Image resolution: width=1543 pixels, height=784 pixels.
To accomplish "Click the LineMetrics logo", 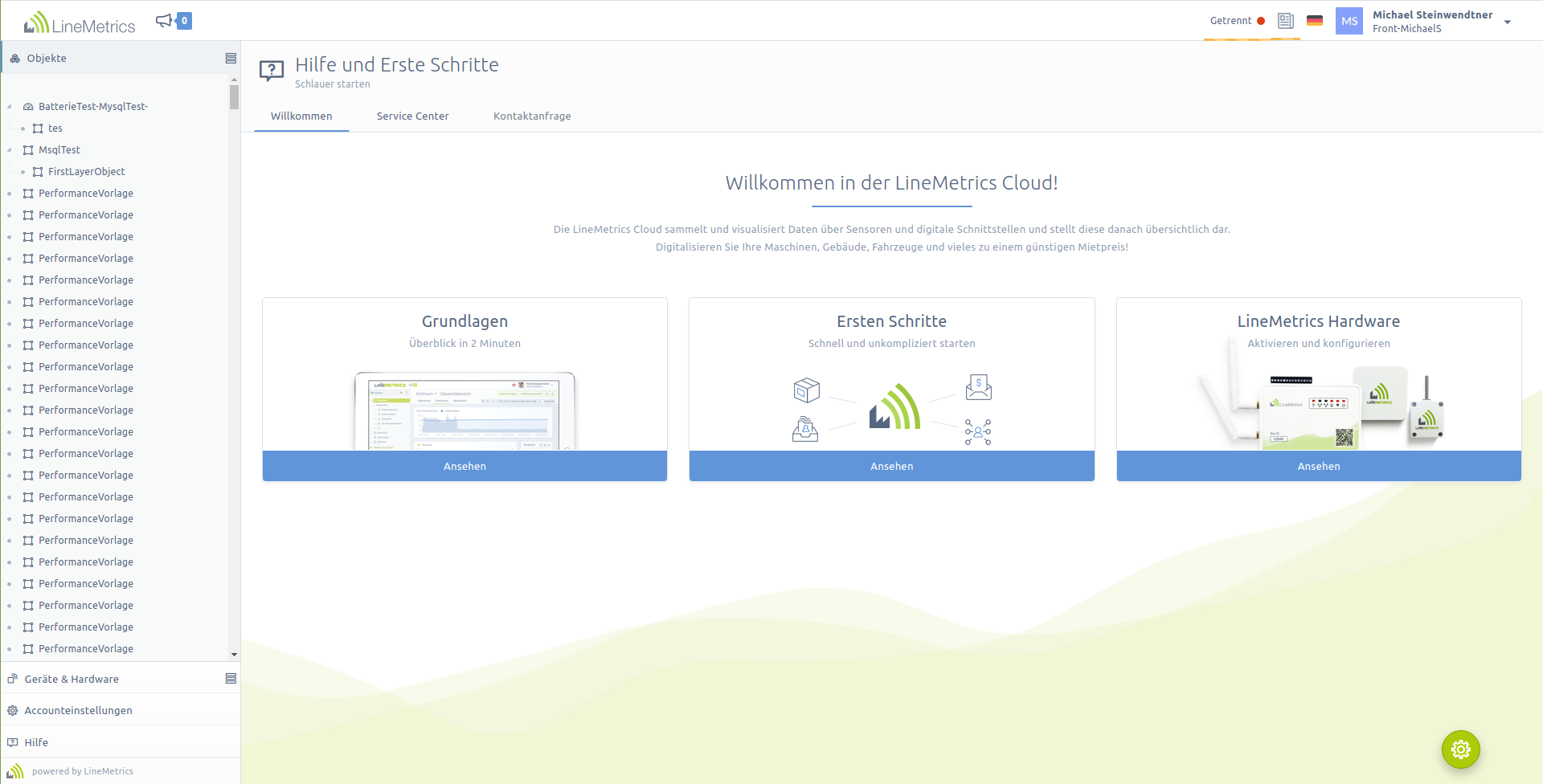I will tap(79, 22).
